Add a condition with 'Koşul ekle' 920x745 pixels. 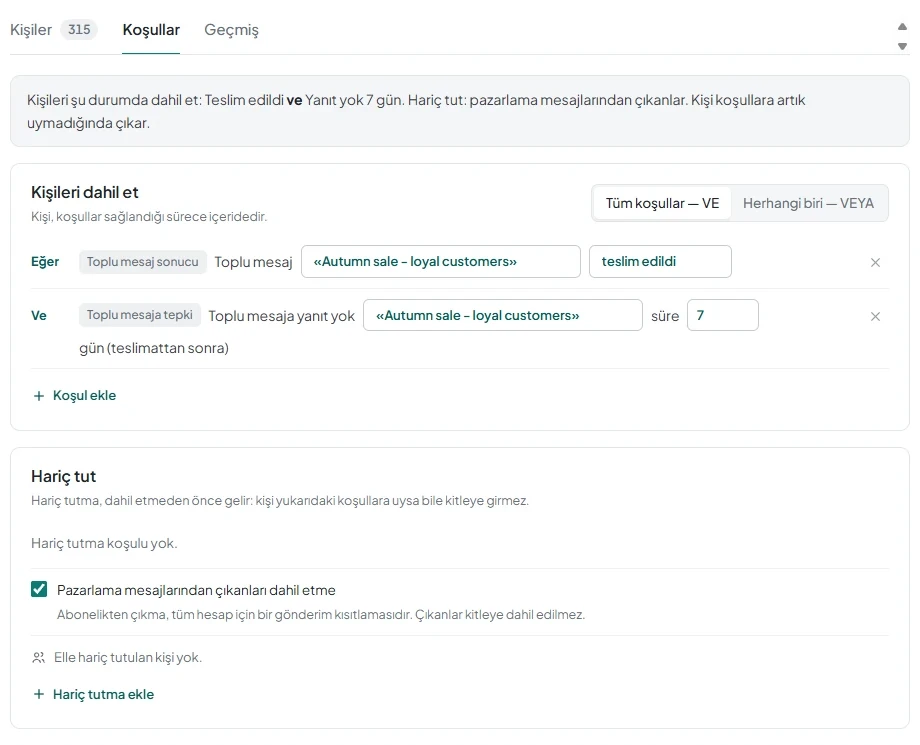tap(75, 396)
